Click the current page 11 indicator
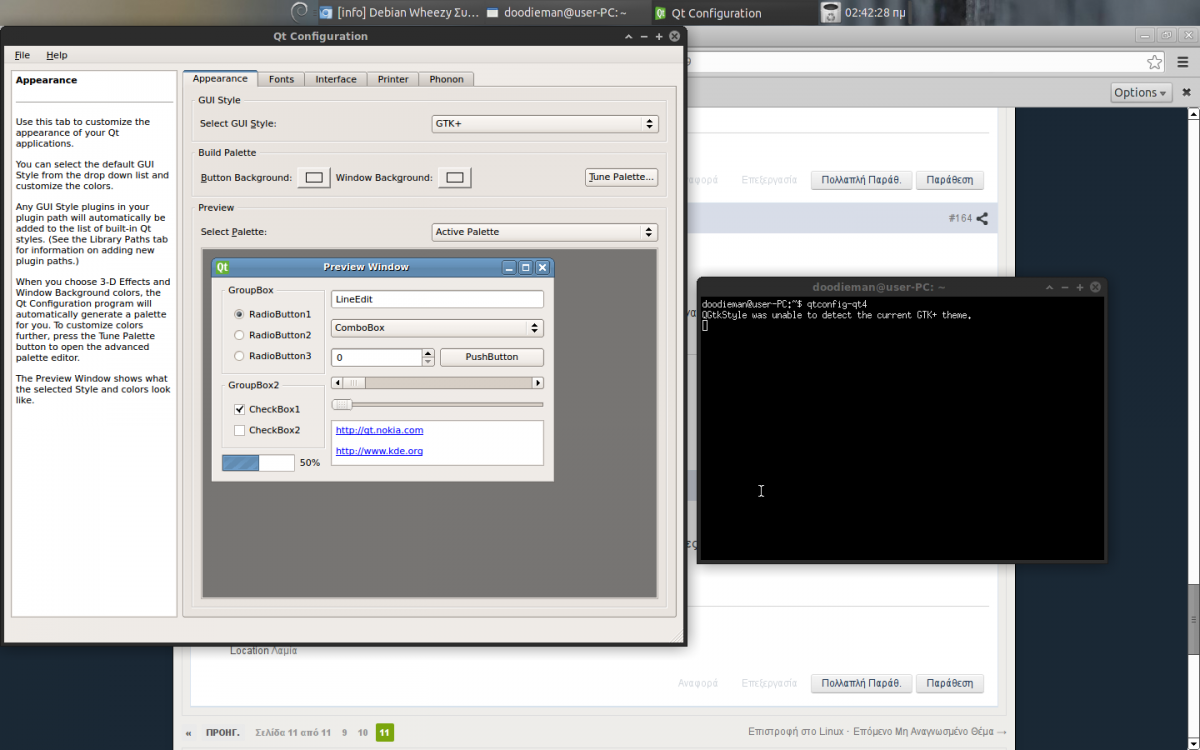1200x750 pixels. [385, 733]
